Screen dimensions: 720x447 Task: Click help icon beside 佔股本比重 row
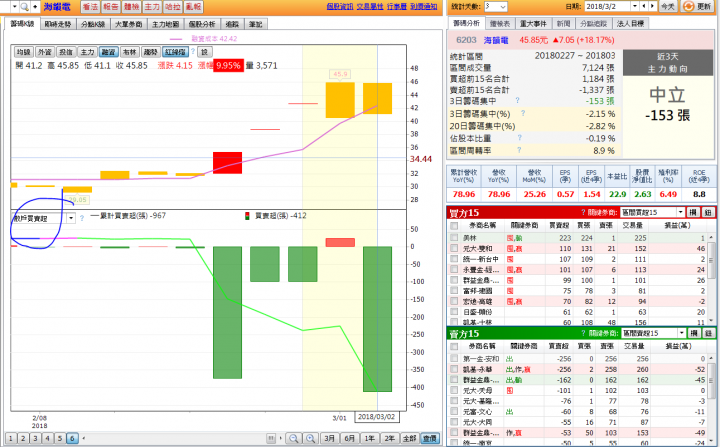coord(519,137)
